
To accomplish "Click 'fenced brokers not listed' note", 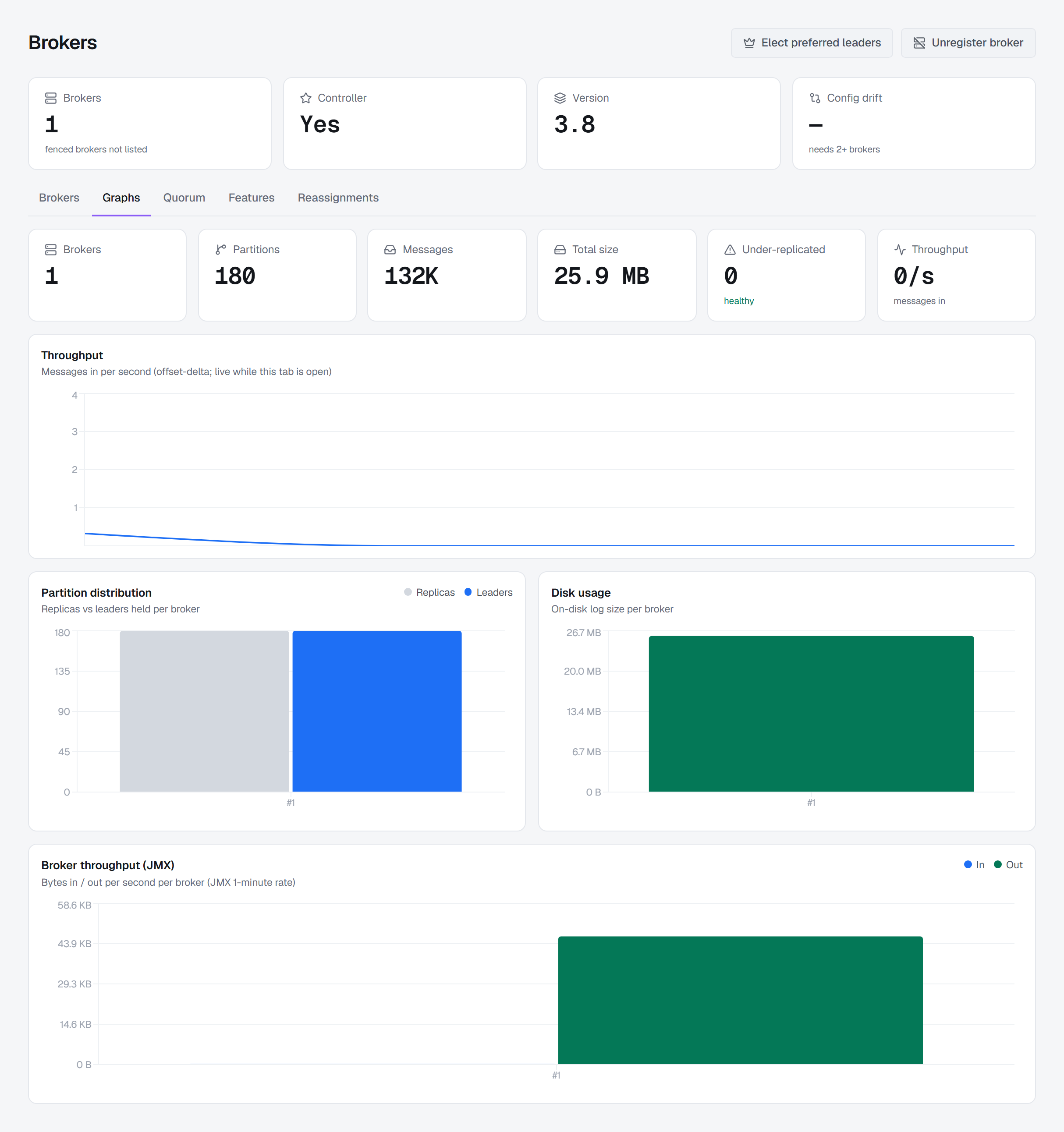I will [x=96, y=149].
